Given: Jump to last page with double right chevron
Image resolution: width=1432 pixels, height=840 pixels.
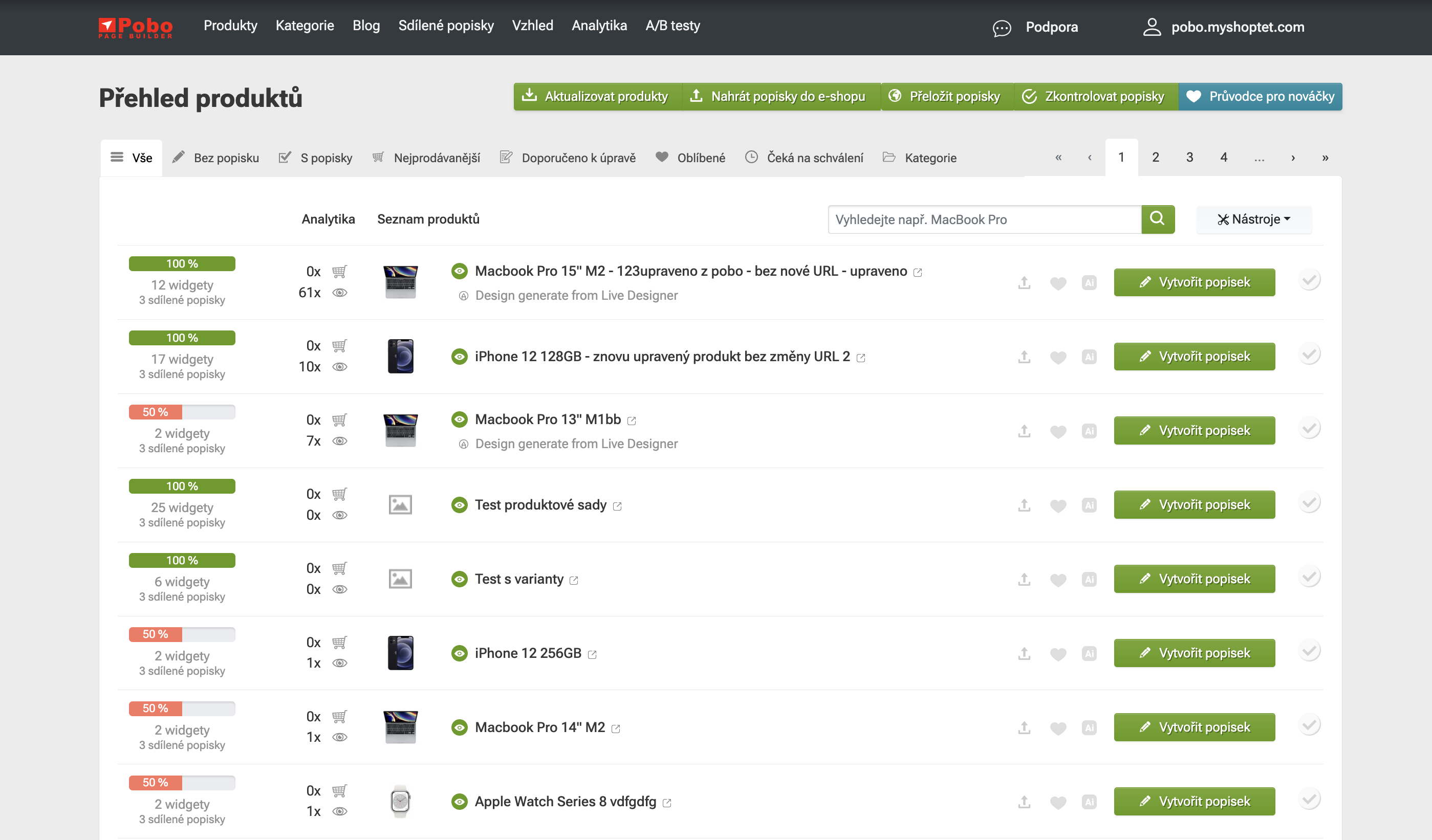Looking at the screenshot, I should [1325, 158].
